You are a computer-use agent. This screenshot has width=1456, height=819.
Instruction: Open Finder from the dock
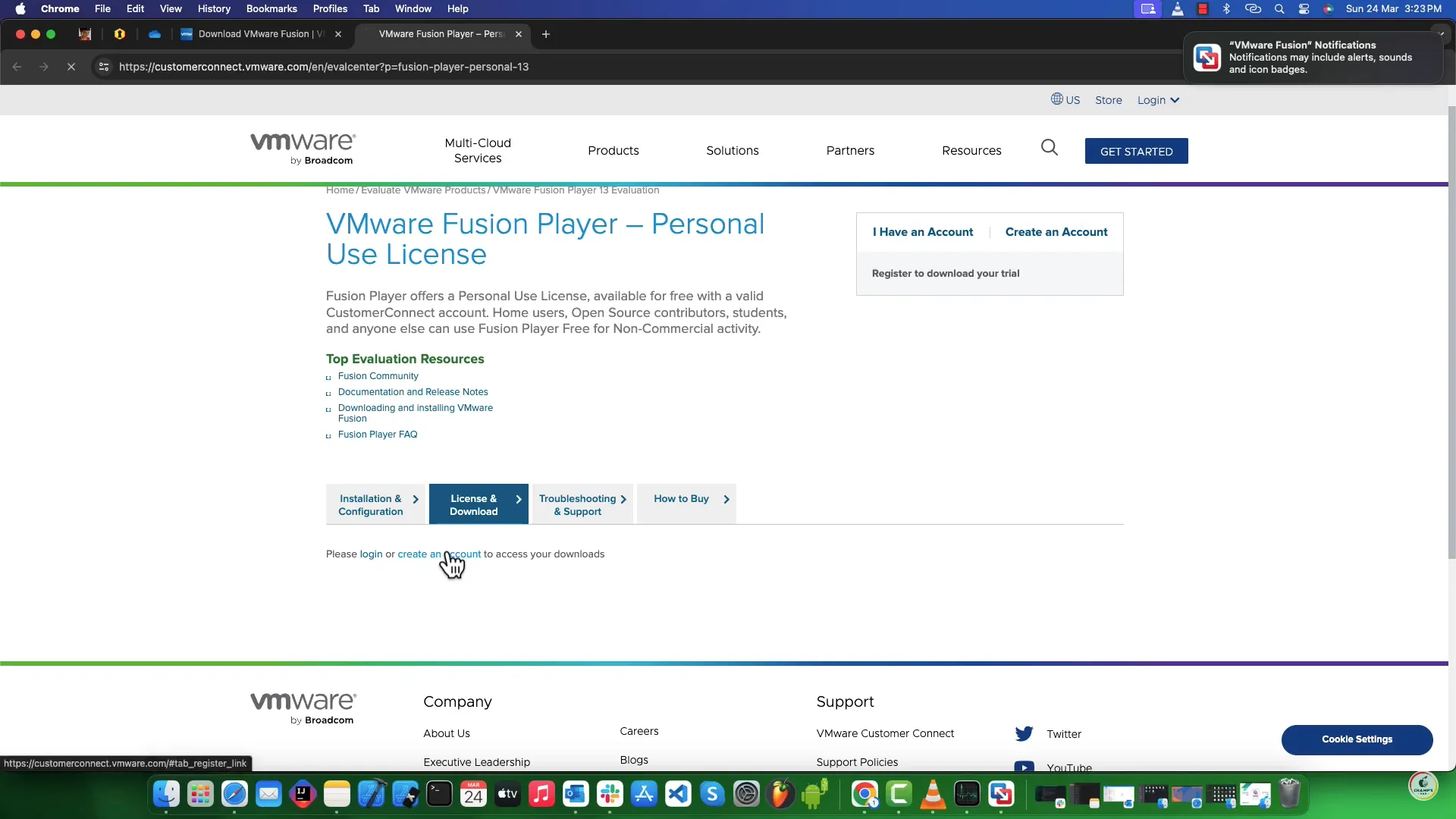166,794
